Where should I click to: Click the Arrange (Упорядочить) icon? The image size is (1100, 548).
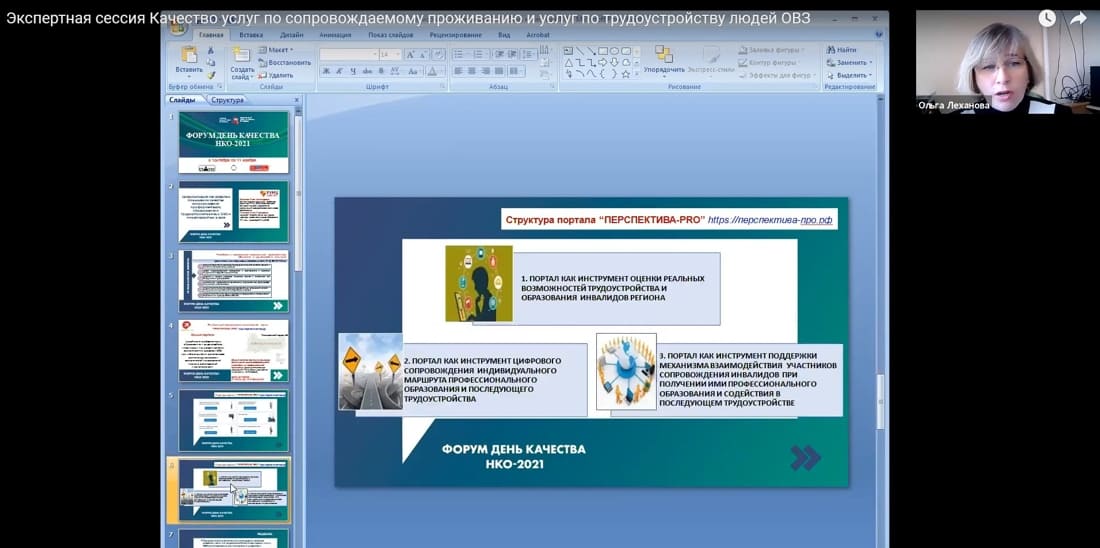coord(664,56)
